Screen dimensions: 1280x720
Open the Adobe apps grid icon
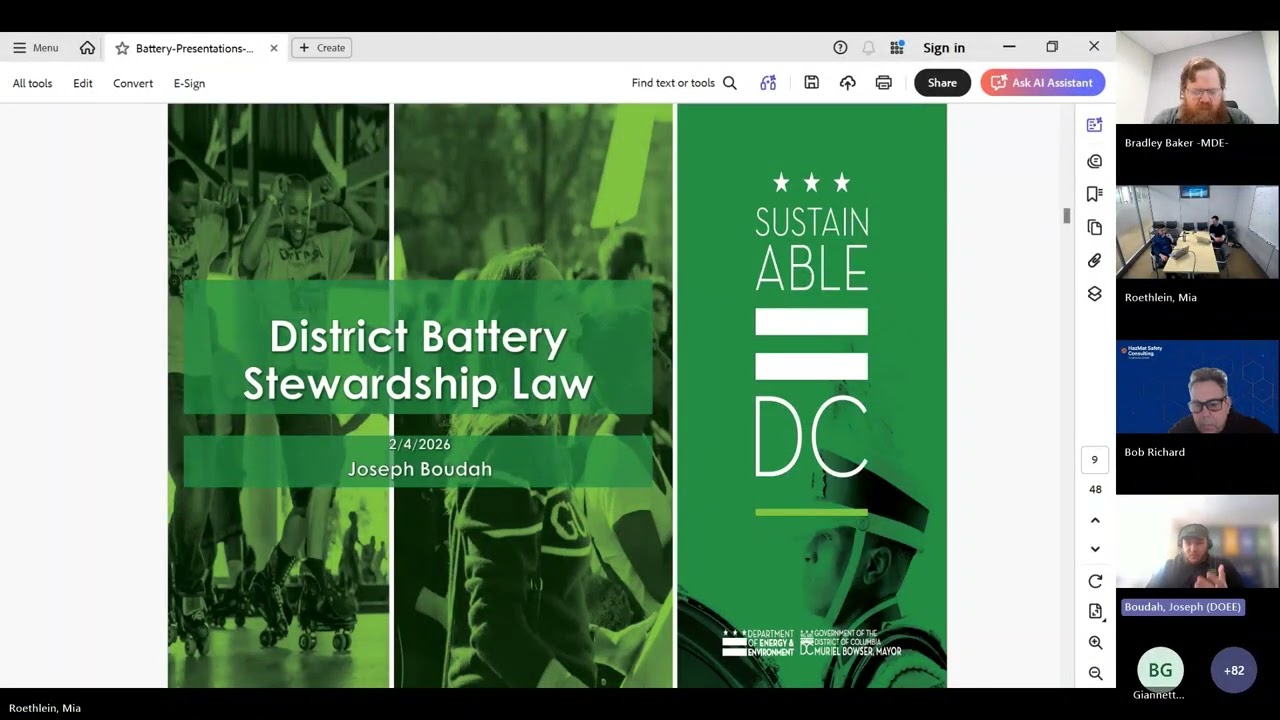coord(897,48)
